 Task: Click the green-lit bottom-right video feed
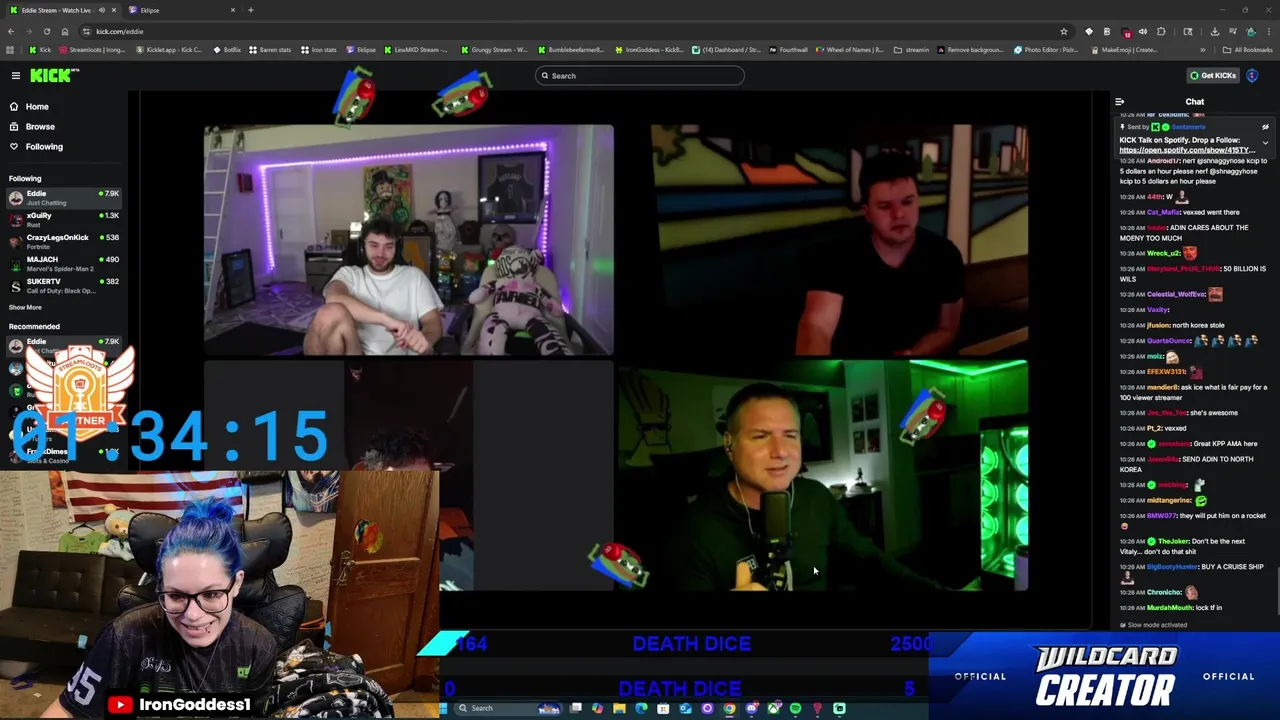(x=822, y=476)
